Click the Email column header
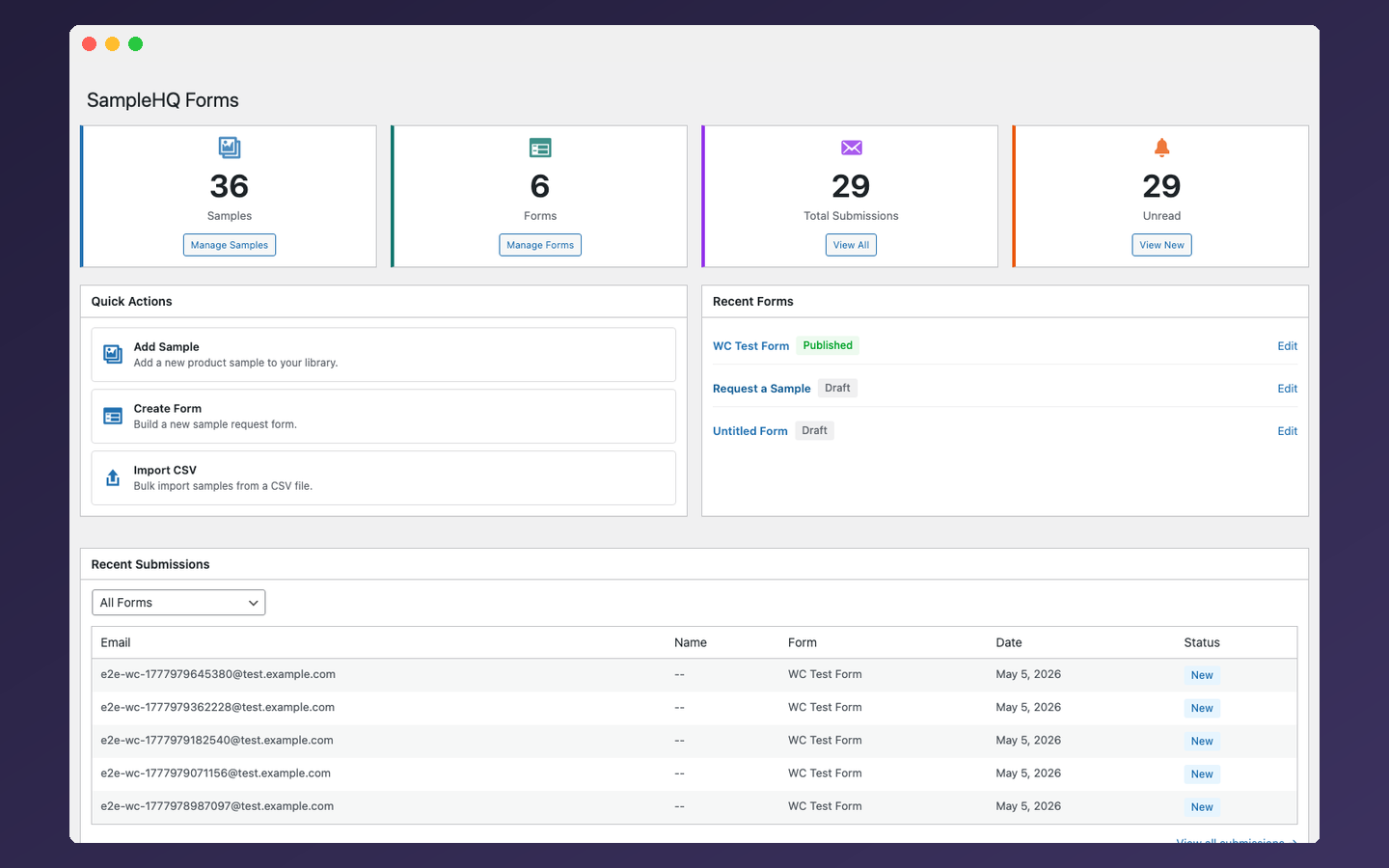Viewport: 1389px width, 868px height. pyautogui.click(x=116, y=642)
